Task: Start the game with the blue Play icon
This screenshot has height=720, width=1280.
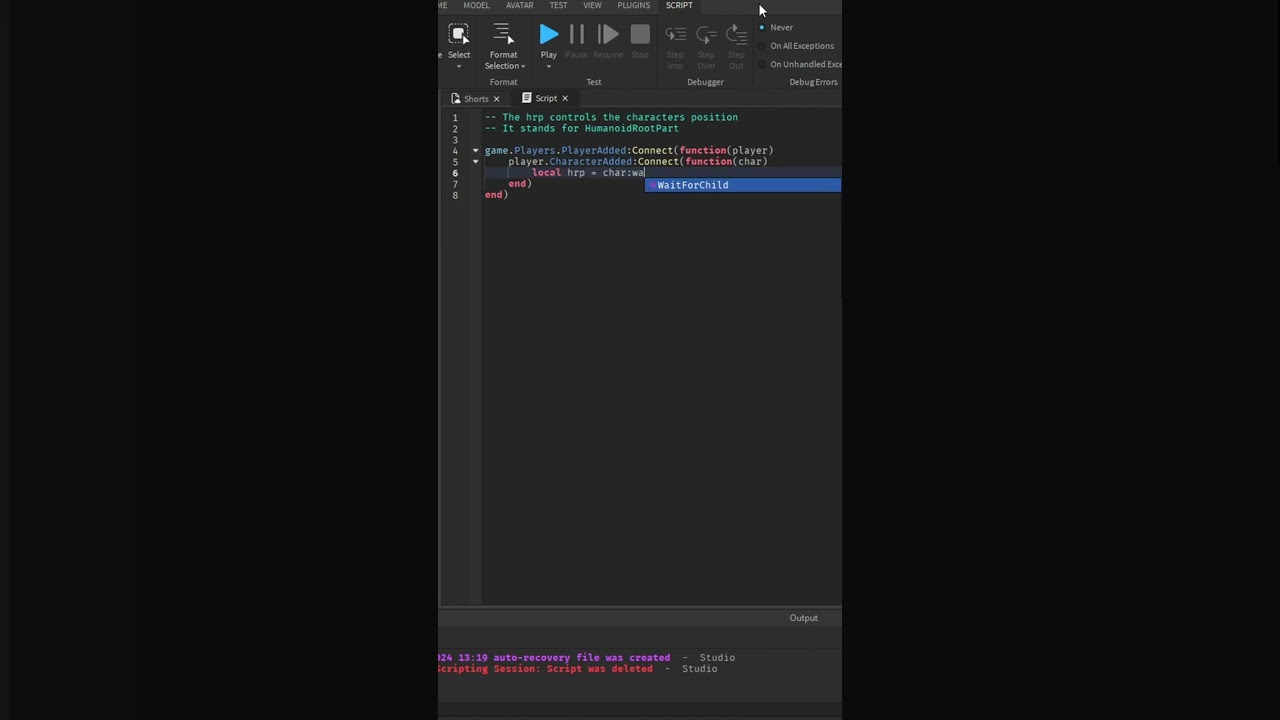Action: pos(549,35)
